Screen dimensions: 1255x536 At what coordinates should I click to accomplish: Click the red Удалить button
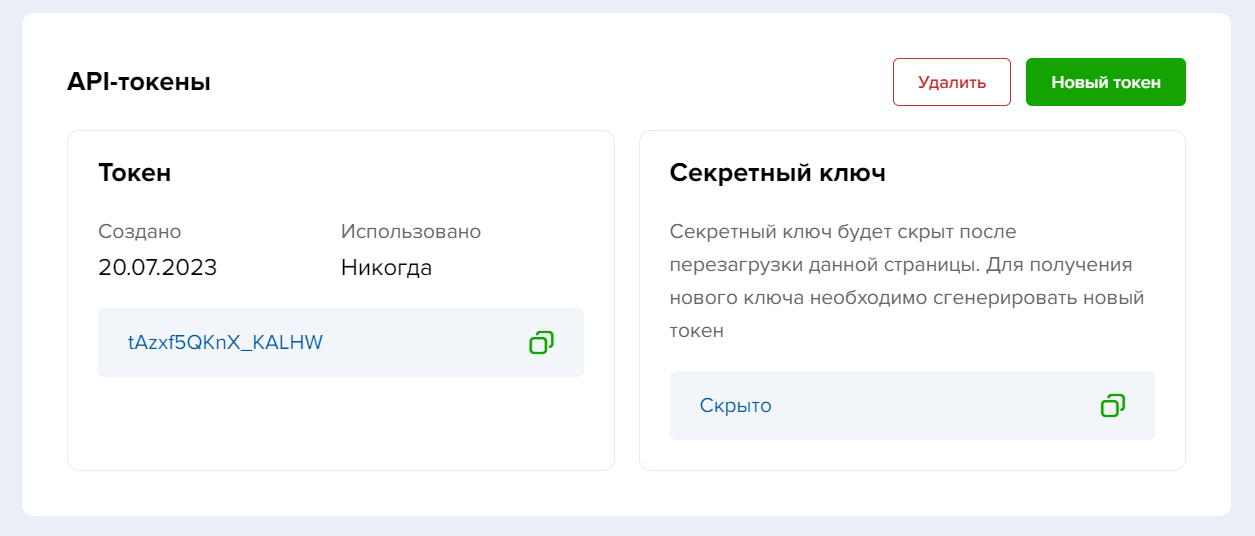[x=952, y=82]
